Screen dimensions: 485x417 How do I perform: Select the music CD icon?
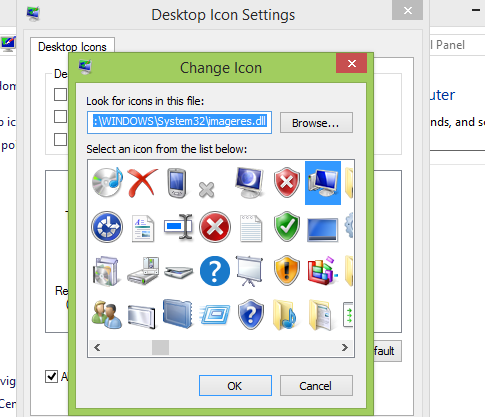tap(107, 183)
